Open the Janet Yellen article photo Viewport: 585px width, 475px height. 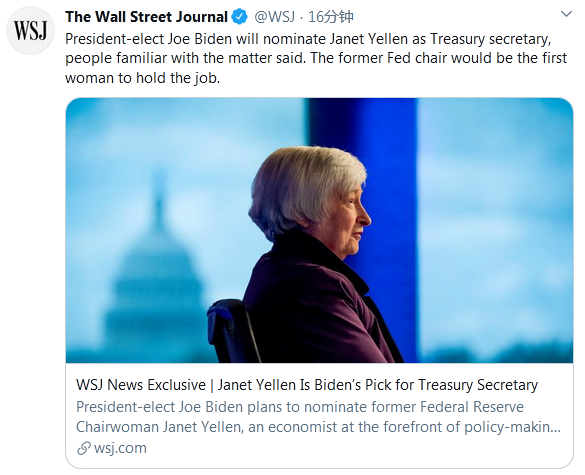coord(319,230)
